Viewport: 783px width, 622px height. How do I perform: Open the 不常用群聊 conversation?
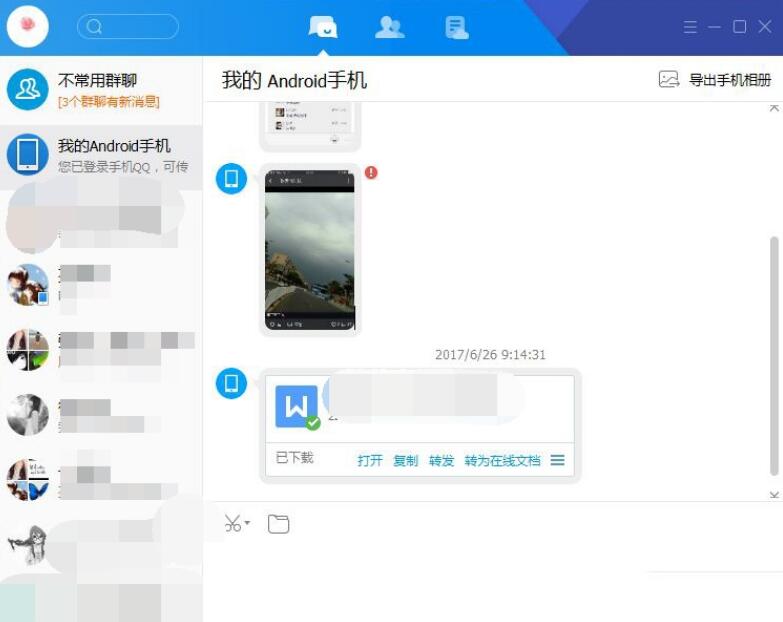[x=101, y=90]
